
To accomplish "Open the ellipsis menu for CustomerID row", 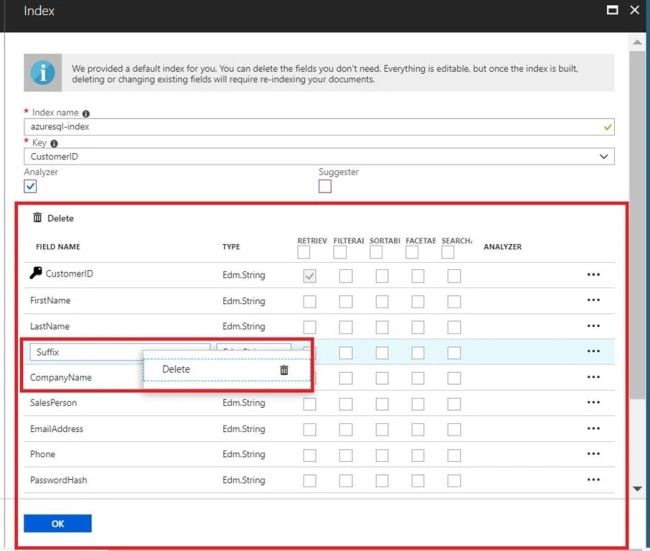I will click(x=593, y=274).
